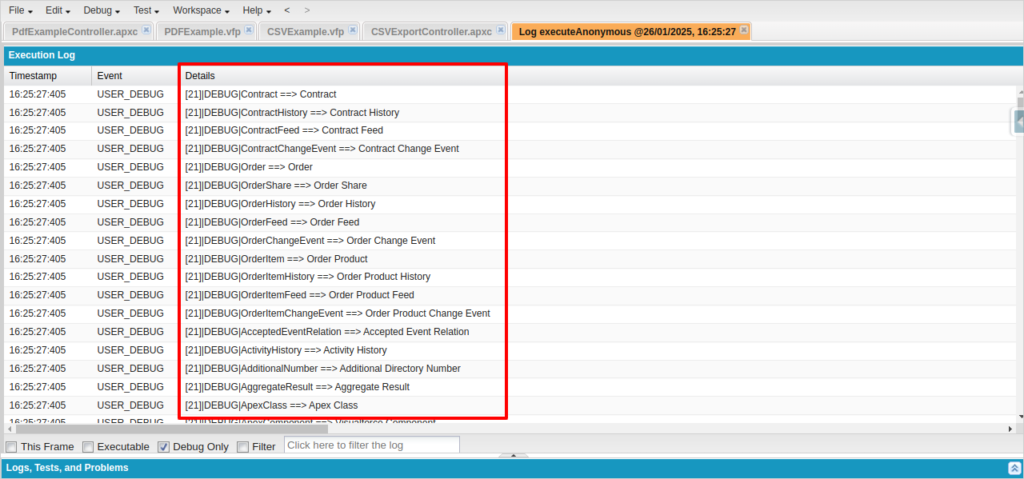Go forward with the > navigation arrow
1024x479 pixels.
click(x=308, y=10)
